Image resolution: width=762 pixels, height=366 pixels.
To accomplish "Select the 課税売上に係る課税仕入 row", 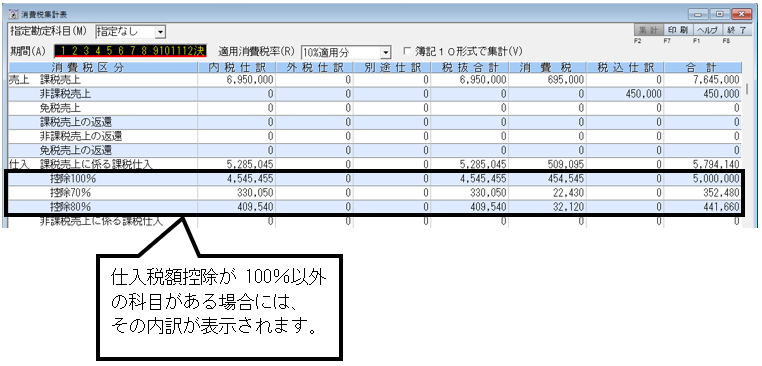I will point(375,164).
